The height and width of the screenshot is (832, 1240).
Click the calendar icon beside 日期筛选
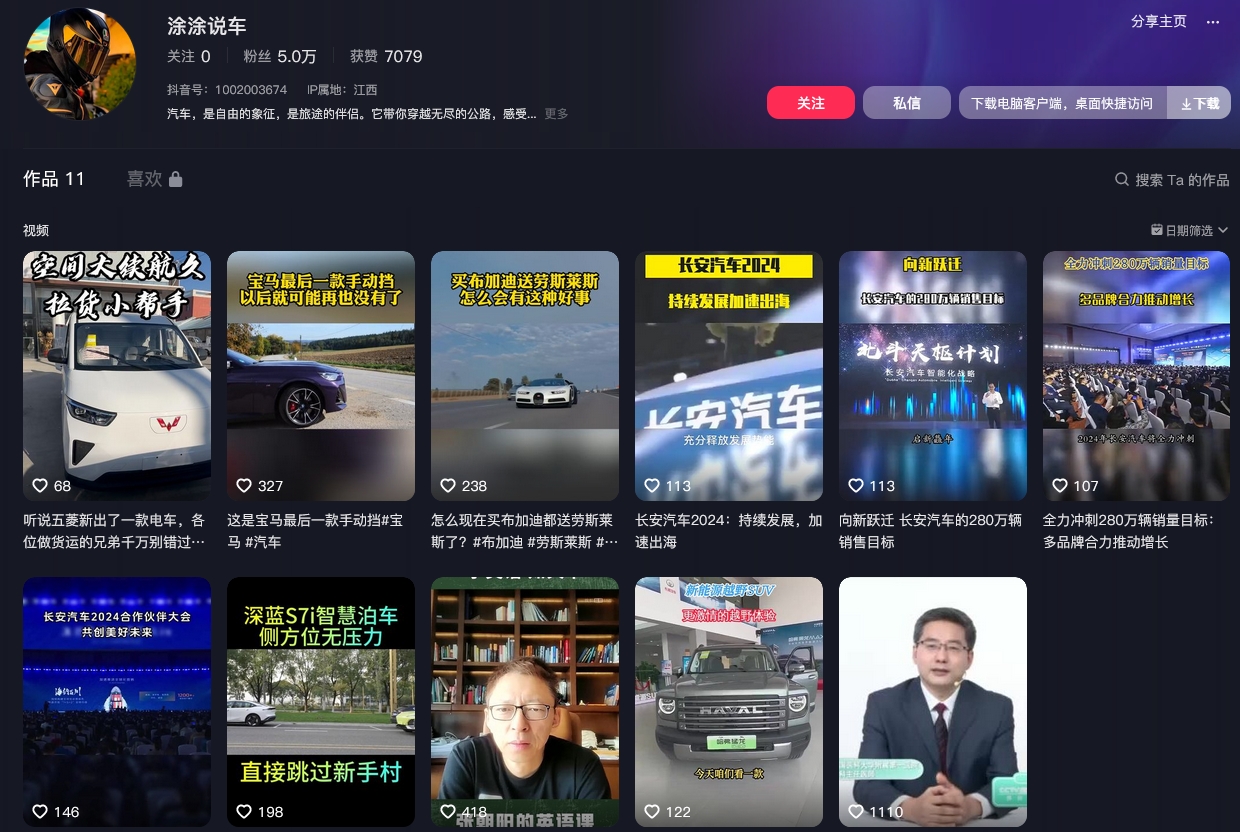pos(1157,230)
